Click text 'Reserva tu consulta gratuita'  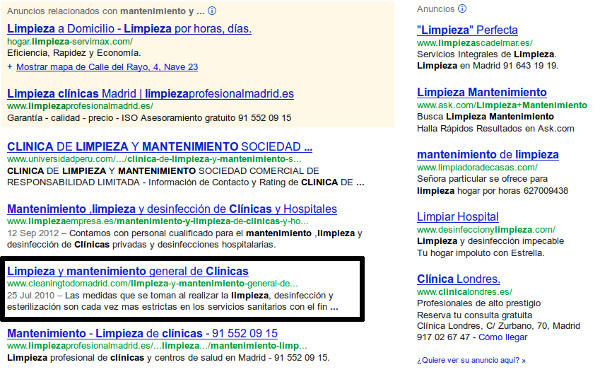[x=474, y=315]
